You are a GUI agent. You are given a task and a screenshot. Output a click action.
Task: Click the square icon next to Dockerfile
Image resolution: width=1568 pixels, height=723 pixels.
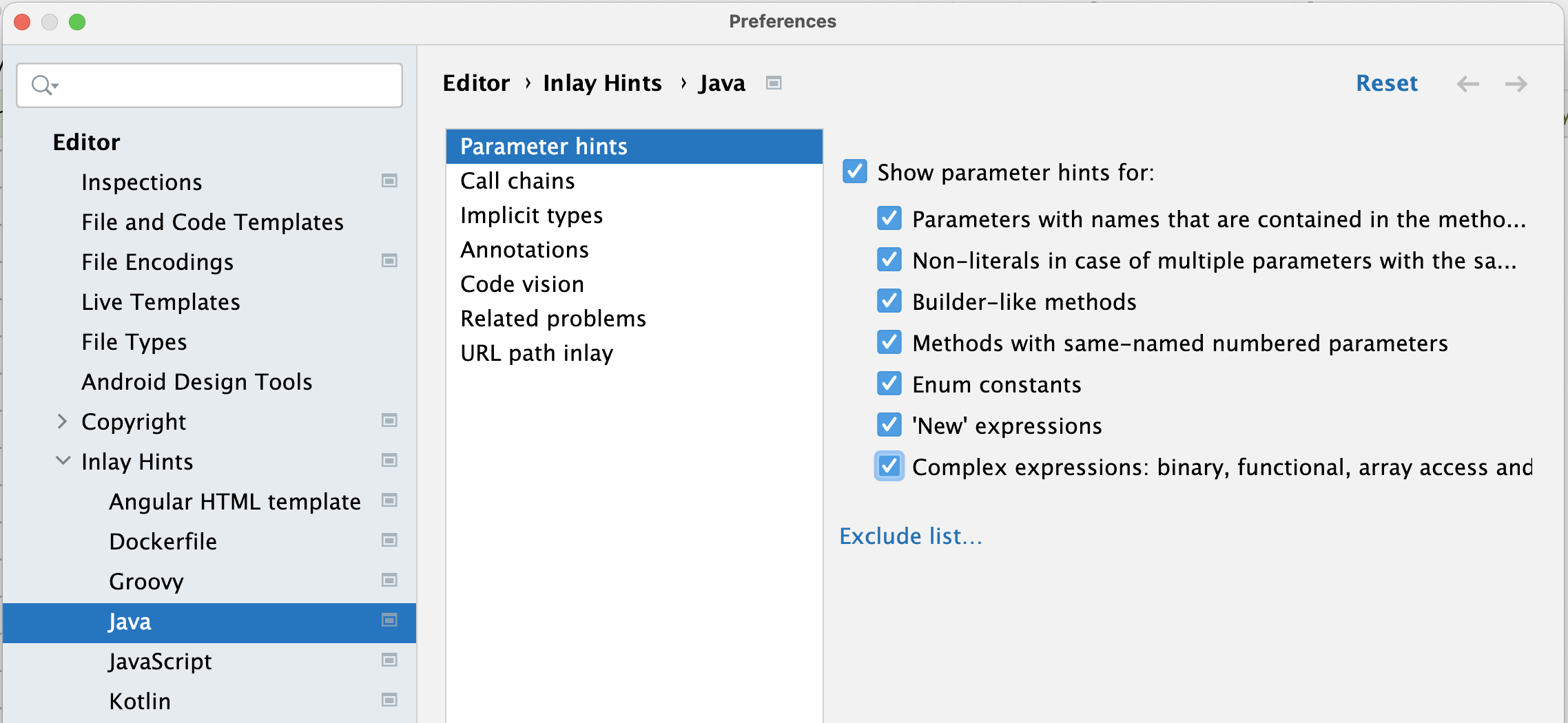389,541
